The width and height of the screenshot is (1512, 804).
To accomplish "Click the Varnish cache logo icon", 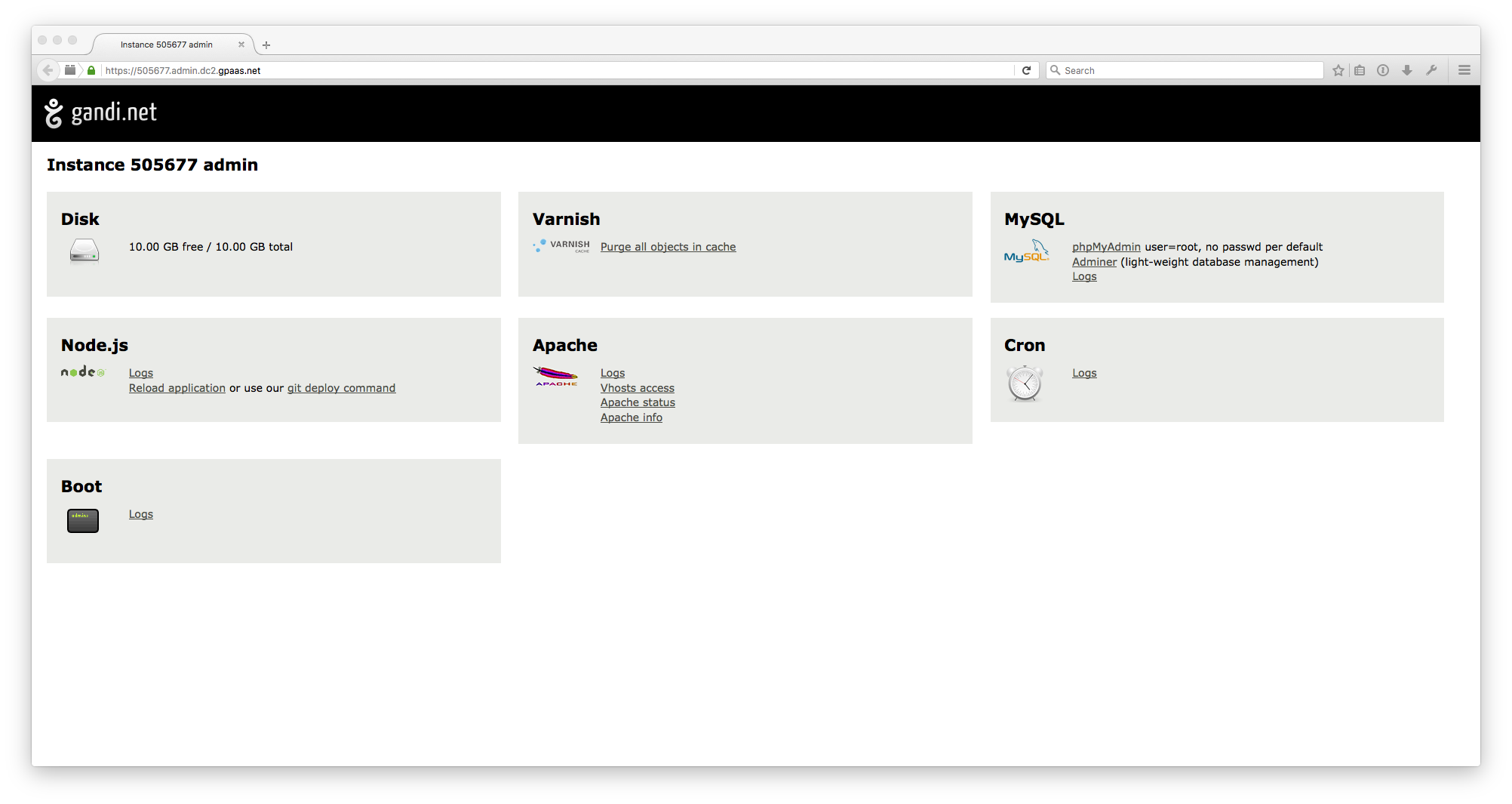I will coord(561,246).
